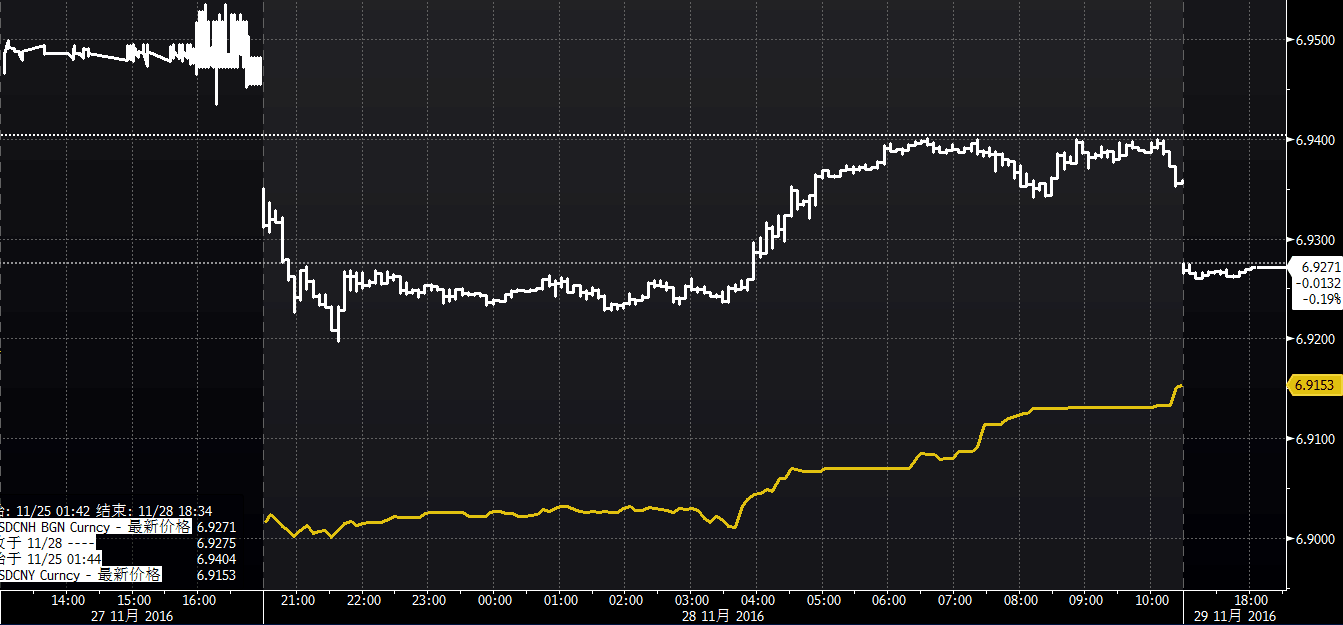Click the 6.9500 y-axis label

pos(1315,40)
